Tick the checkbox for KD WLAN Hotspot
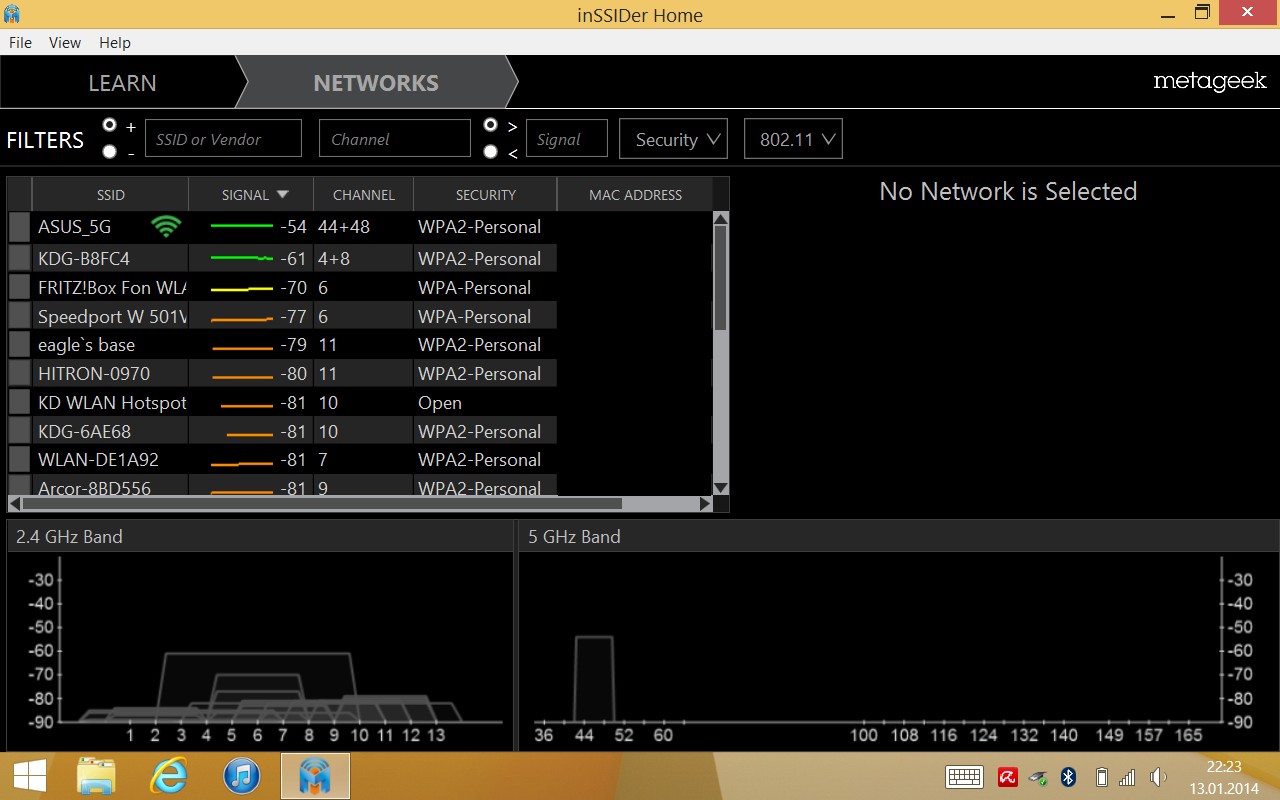Screen dimensions: 1280x800 19,403
